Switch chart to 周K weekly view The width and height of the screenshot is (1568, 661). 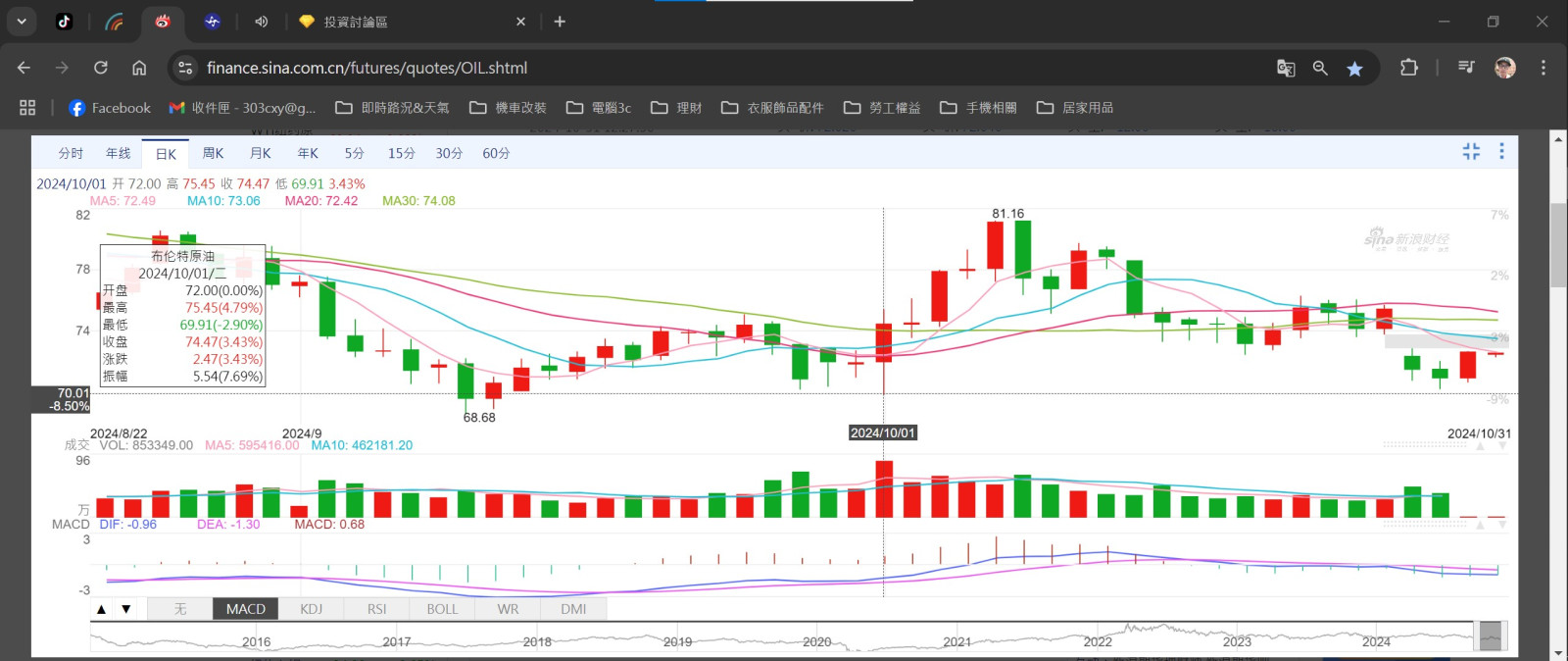[213, 153]
